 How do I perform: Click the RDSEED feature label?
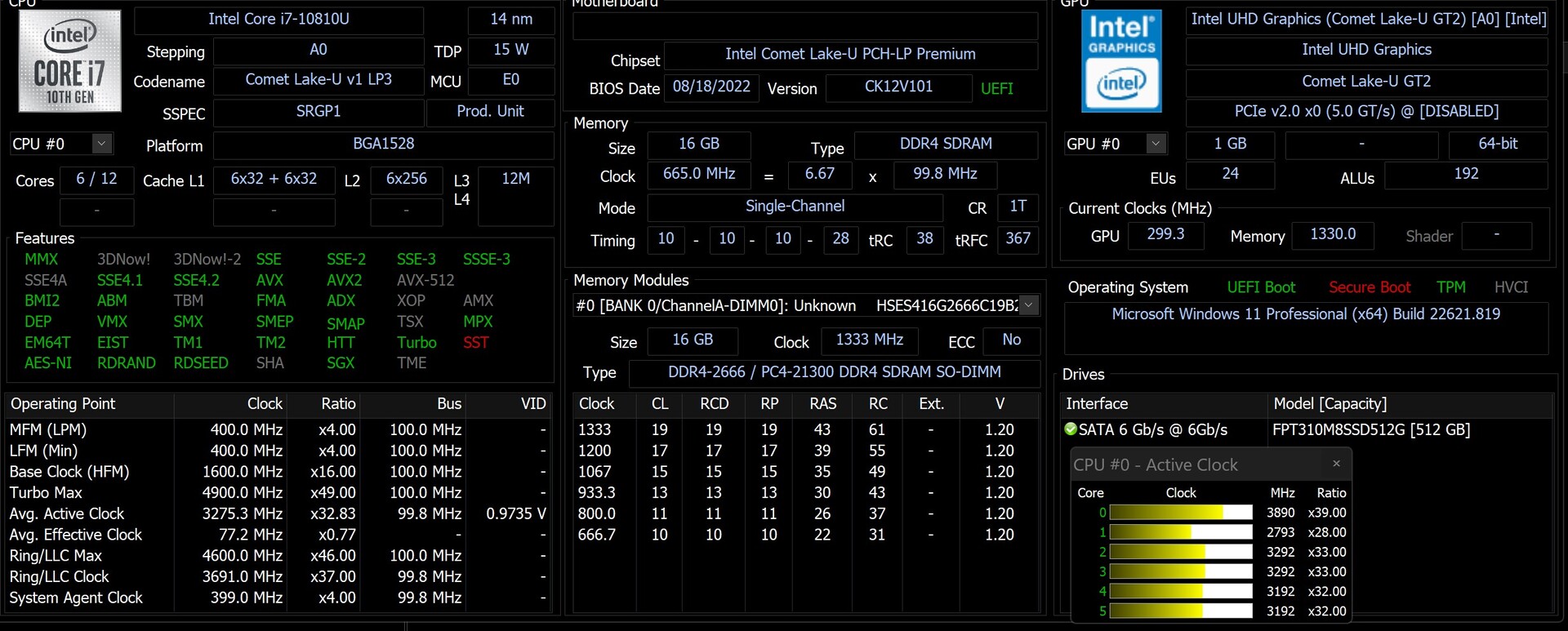[201, 363]
